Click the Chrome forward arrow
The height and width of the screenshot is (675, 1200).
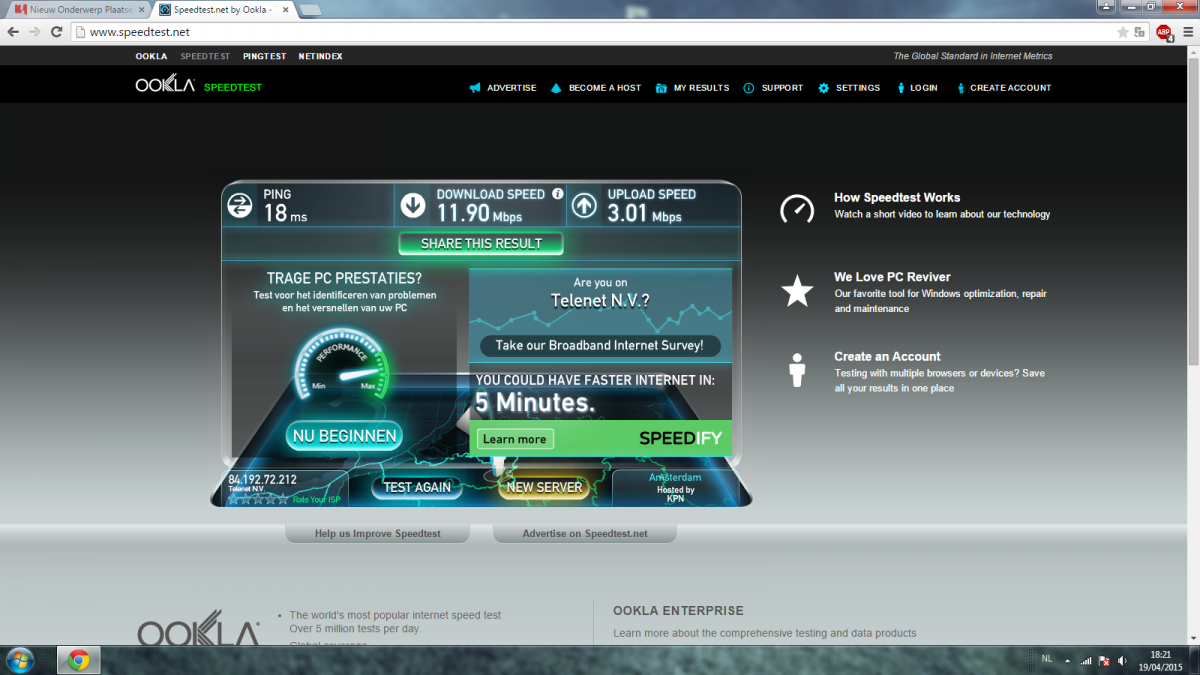pos(35,32)
